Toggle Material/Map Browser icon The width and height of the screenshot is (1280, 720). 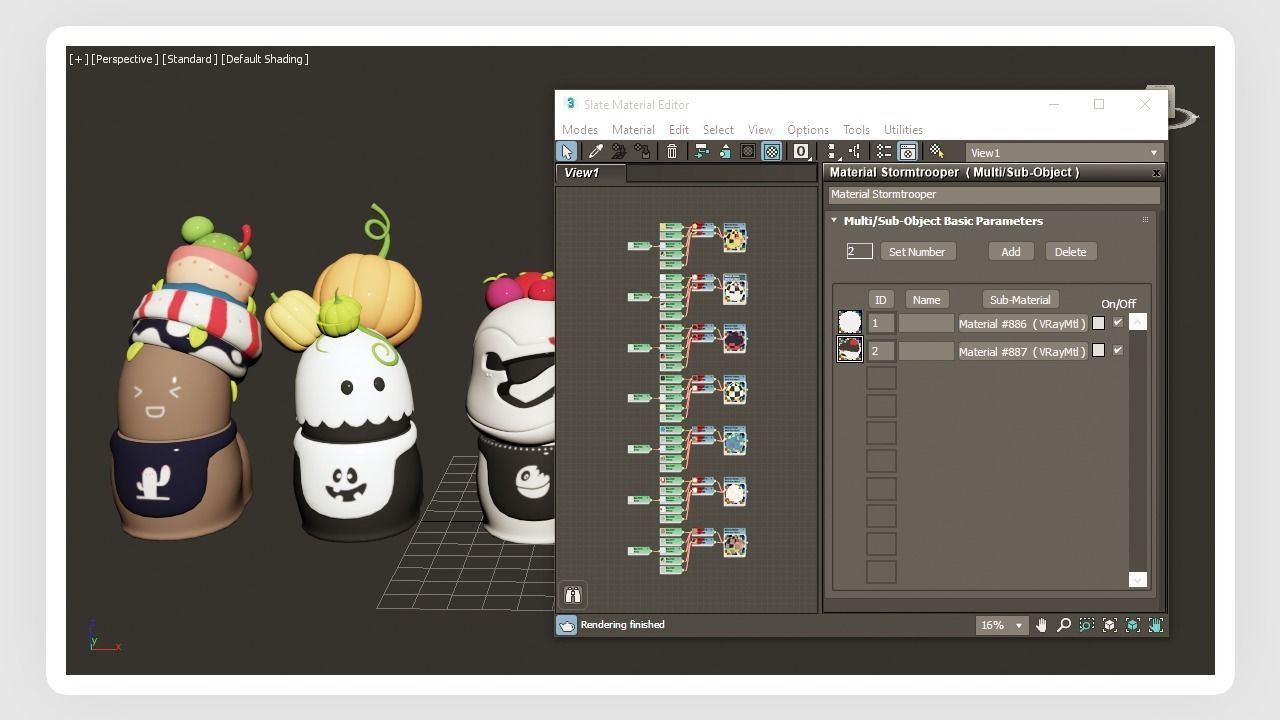click(x=884, y=152)
